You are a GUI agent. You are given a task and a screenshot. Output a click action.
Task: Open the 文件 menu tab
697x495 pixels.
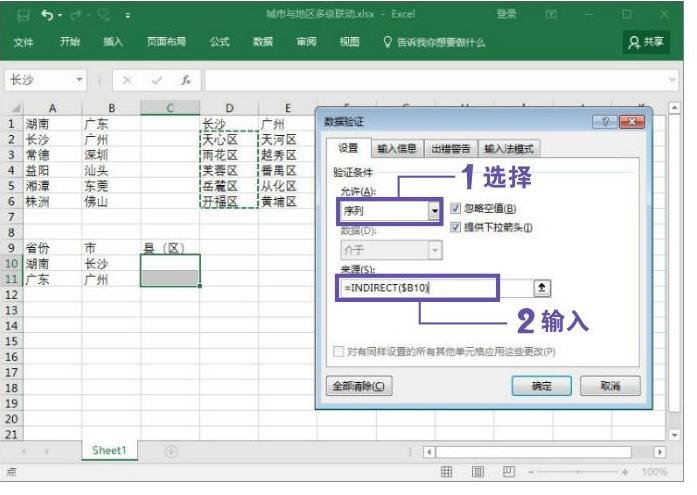[x=23, y=42]
